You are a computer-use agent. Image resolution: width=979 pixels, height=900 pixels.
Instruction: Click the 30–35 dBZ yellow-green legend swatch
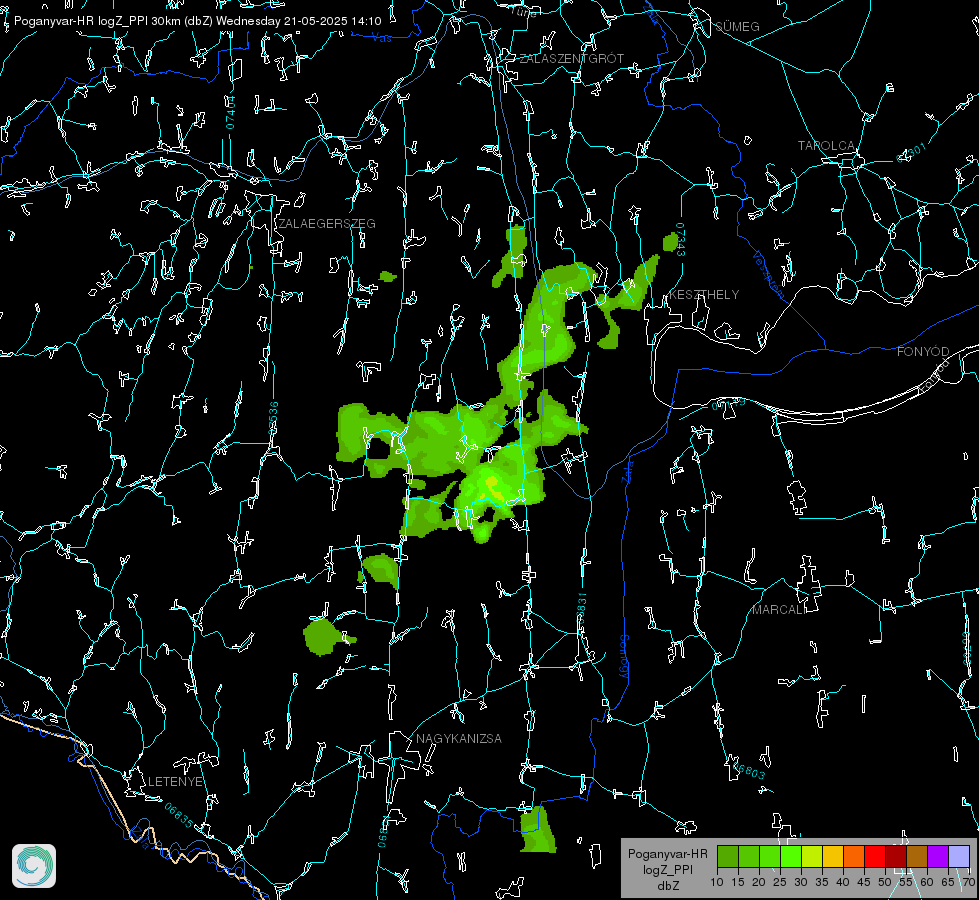(x=812, y=856)
